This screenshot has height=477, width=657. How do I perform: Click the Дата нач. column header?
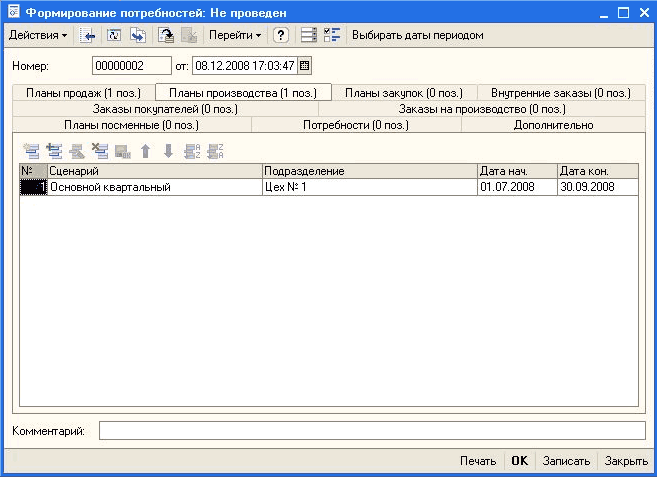point(517,171)
